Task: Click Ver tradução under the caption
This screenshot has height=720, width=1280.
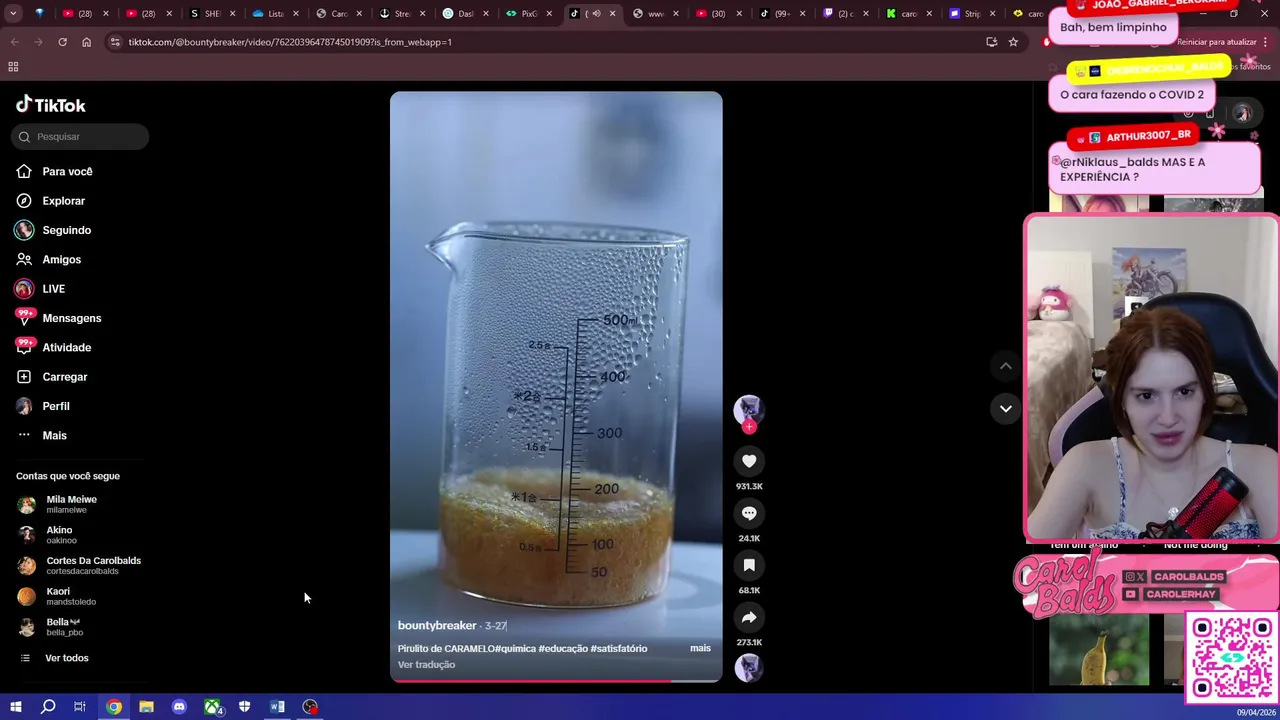Action: 426,664
